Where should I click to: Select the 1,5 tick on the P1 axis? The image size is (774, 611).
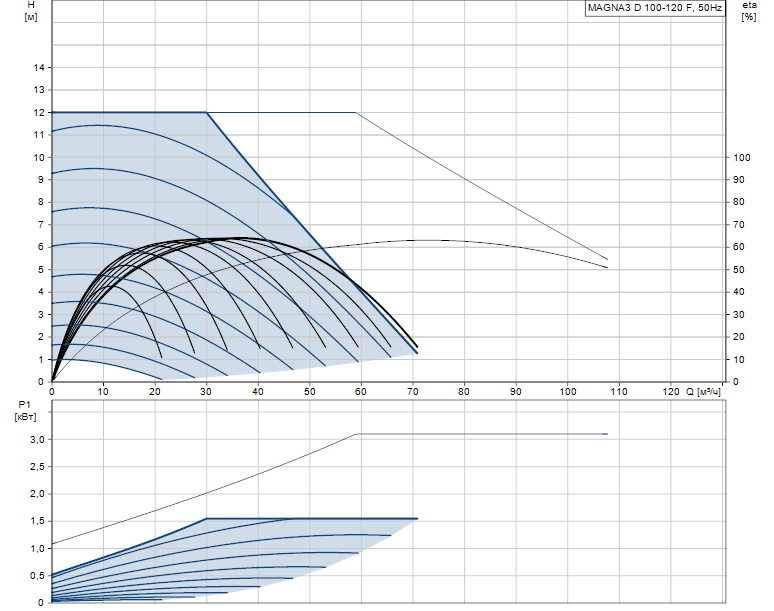tap(37, 521)
